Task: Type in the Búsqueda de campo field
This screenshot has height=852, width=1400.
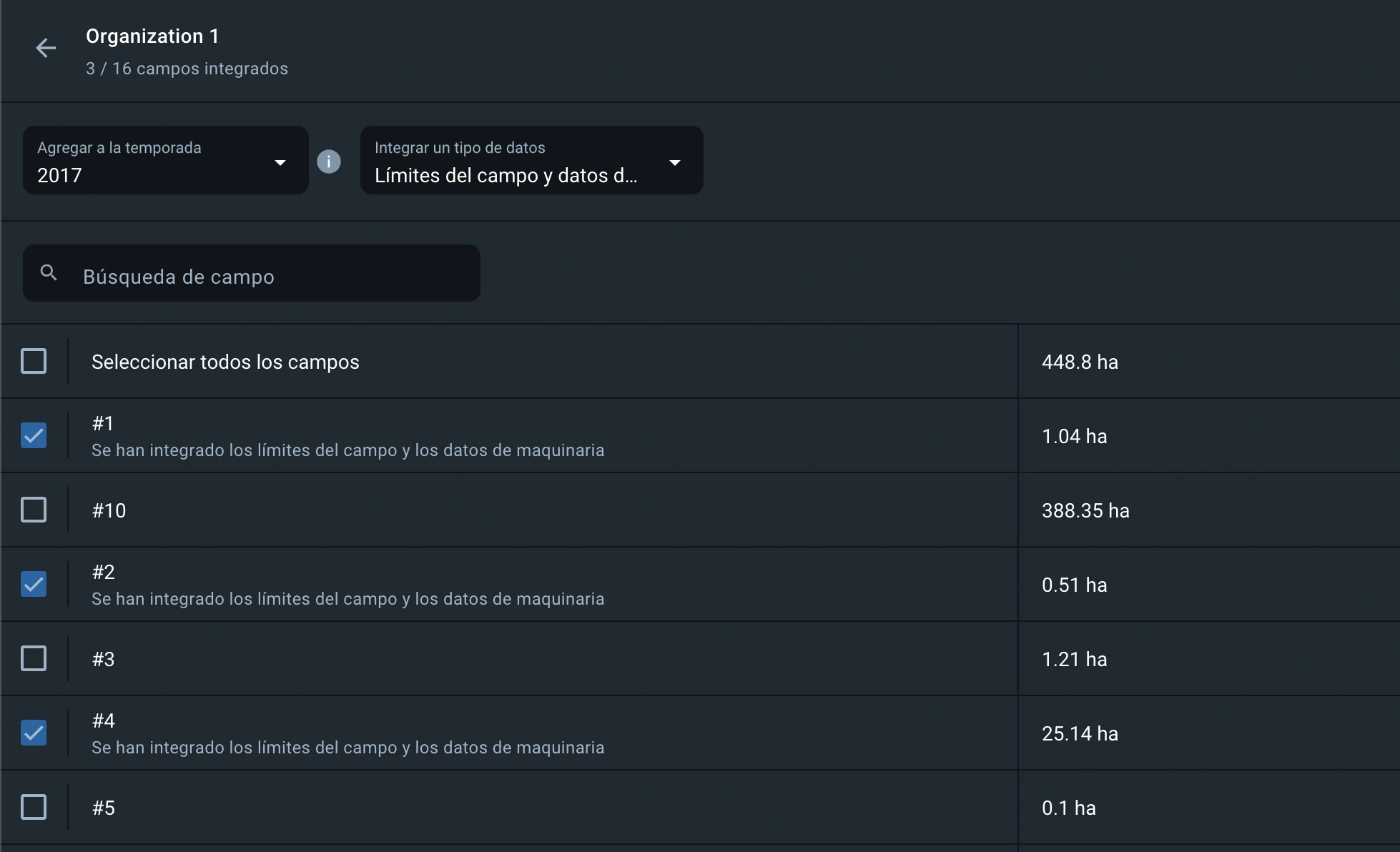Action: [x=272, y=277]
